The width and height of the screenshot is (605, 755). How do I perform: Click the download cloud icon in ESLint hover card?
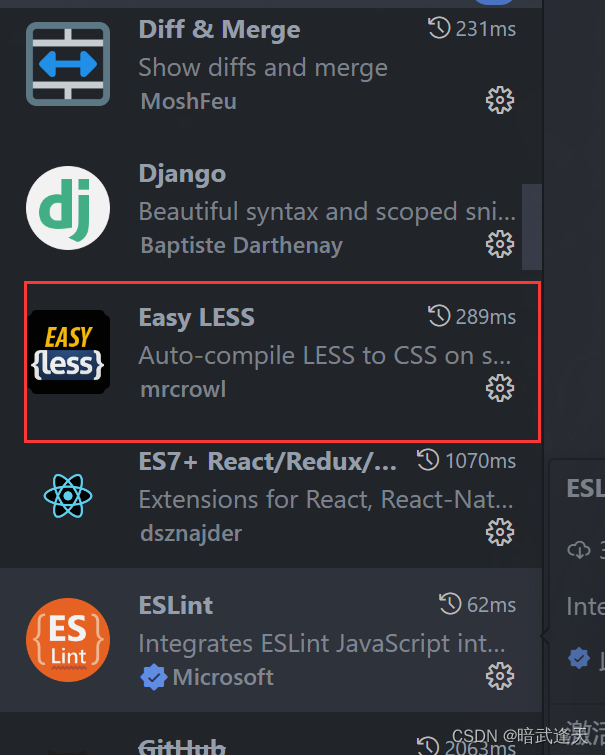point(579,549)
